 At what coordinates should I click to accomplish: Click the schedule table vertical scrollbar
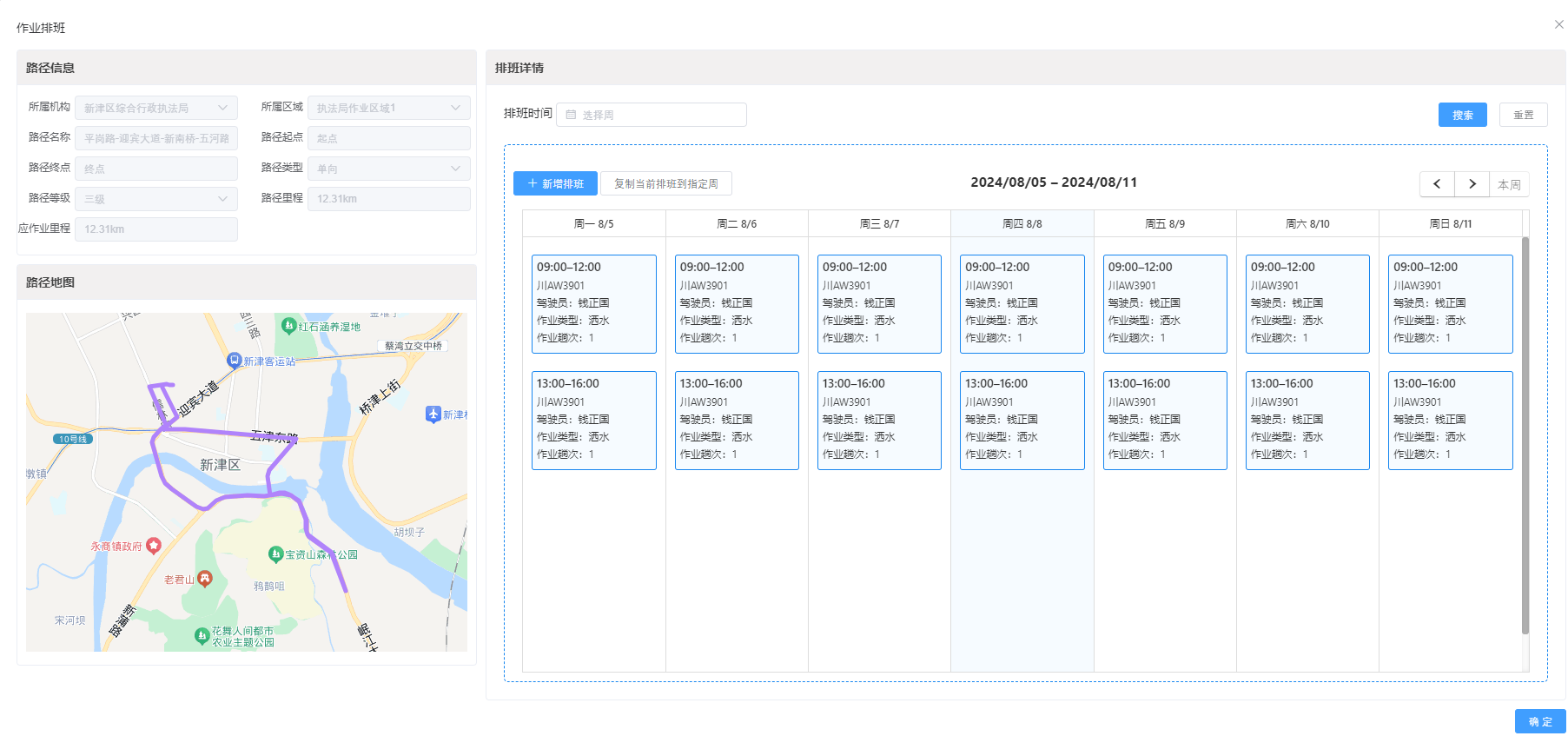coord(1525,434)
